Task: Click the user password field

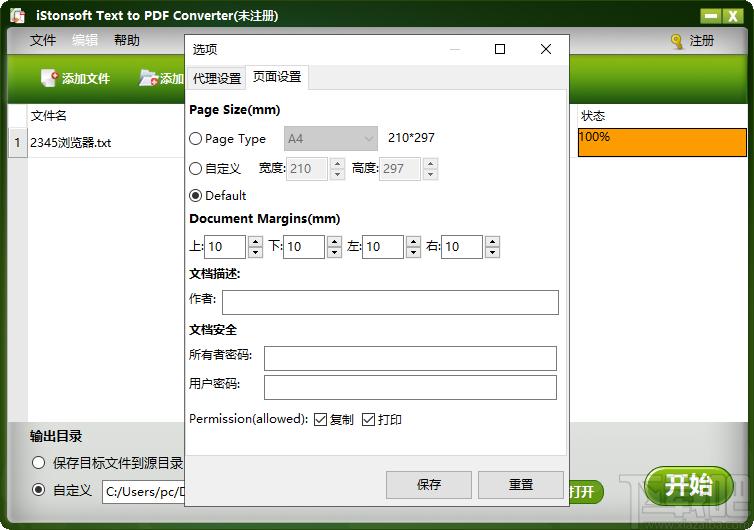Action: [410, 387]
